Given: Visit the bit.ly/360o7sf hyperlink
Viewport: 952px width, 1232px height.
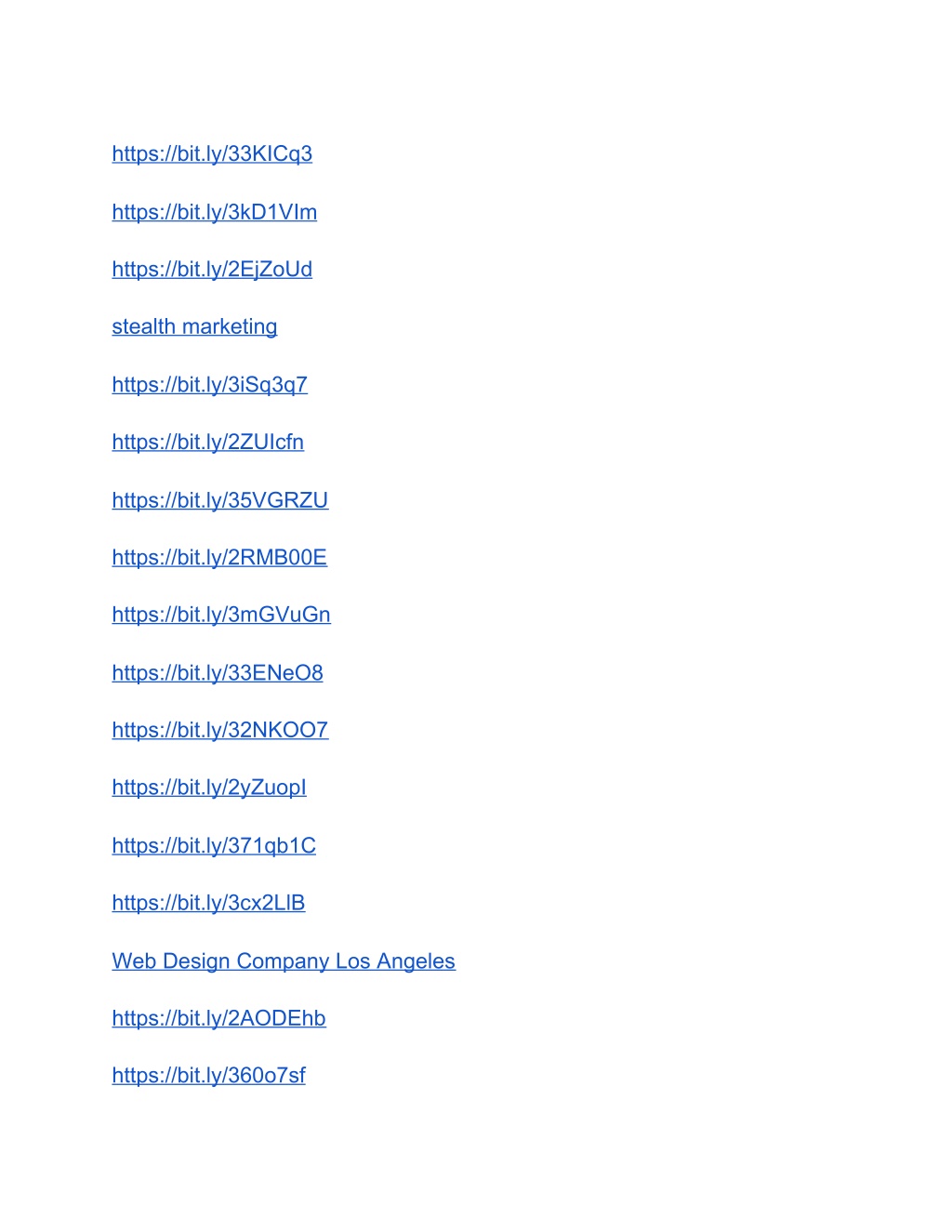Looking at the screenshot, I should coord(209,1076).
